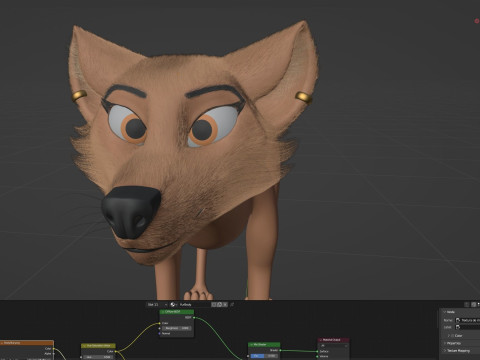The width and height of the screenshot is (480, 360).
Task: Open the Slot dropdown in node editor header
Action: coord(157,304)
